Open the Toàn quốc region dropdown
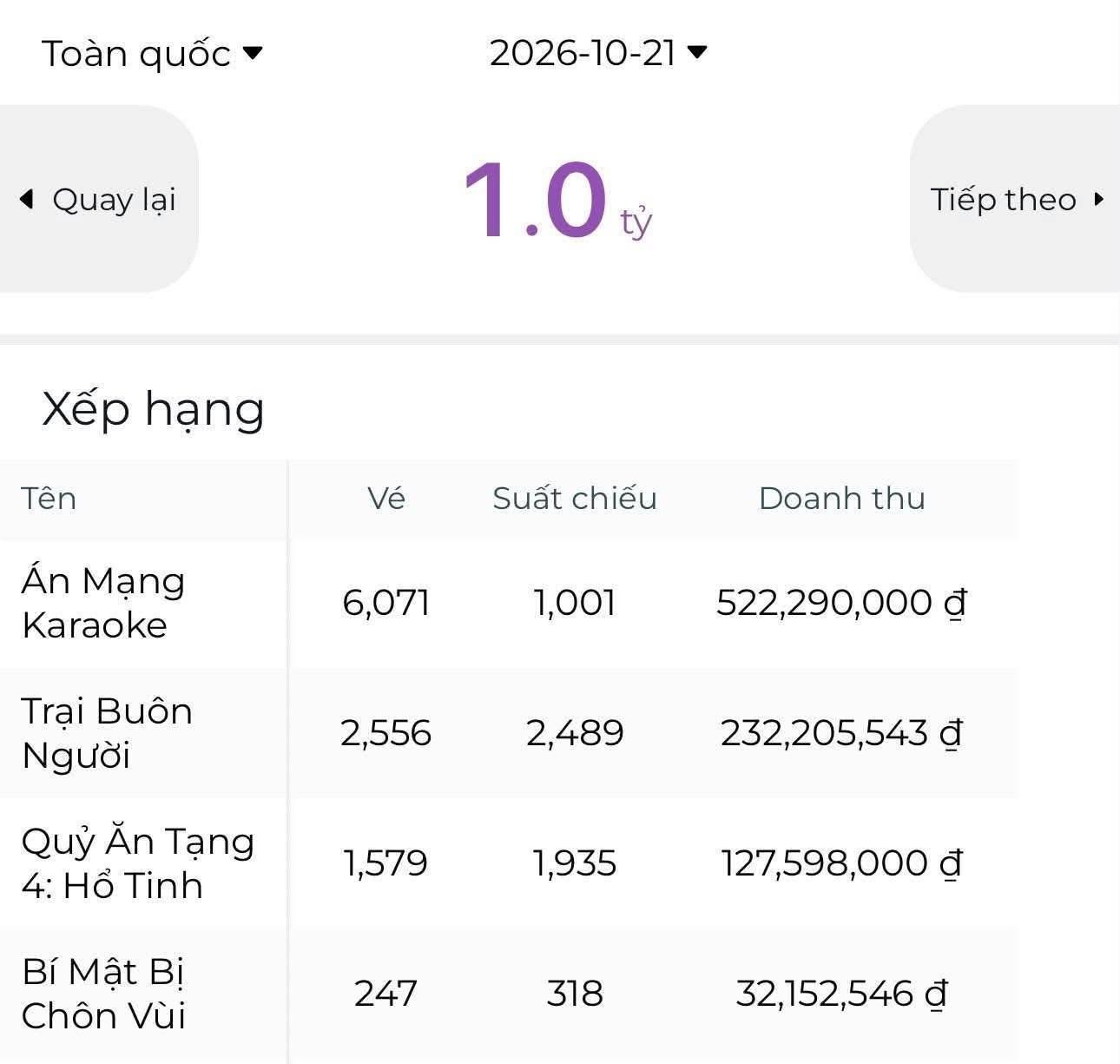 click(x=152, y=54)
